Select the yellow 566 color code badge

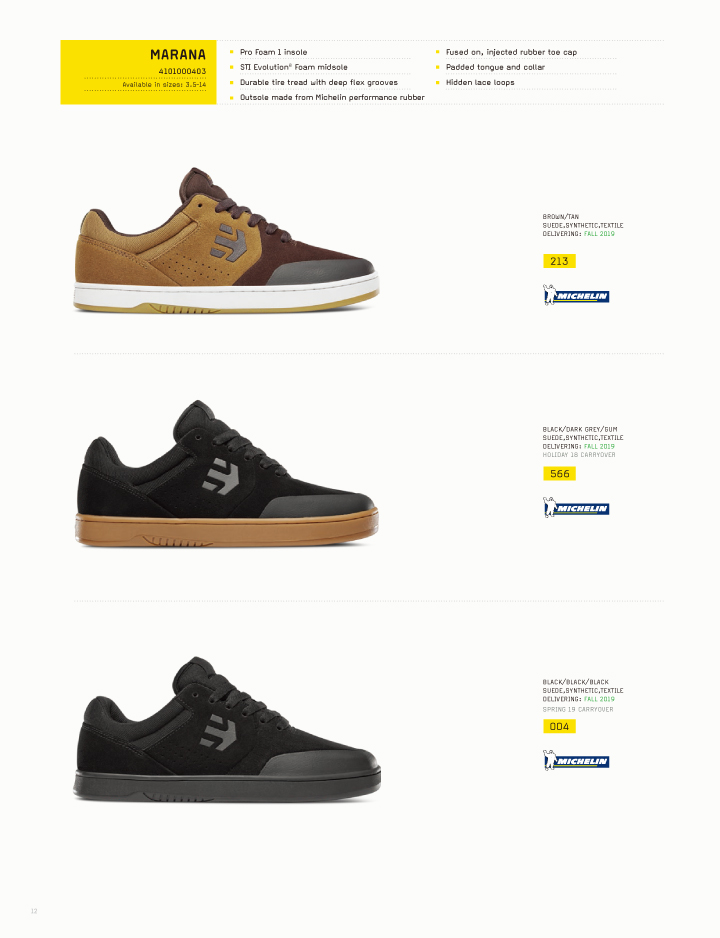pyautogui.click(x=559, y=474)
